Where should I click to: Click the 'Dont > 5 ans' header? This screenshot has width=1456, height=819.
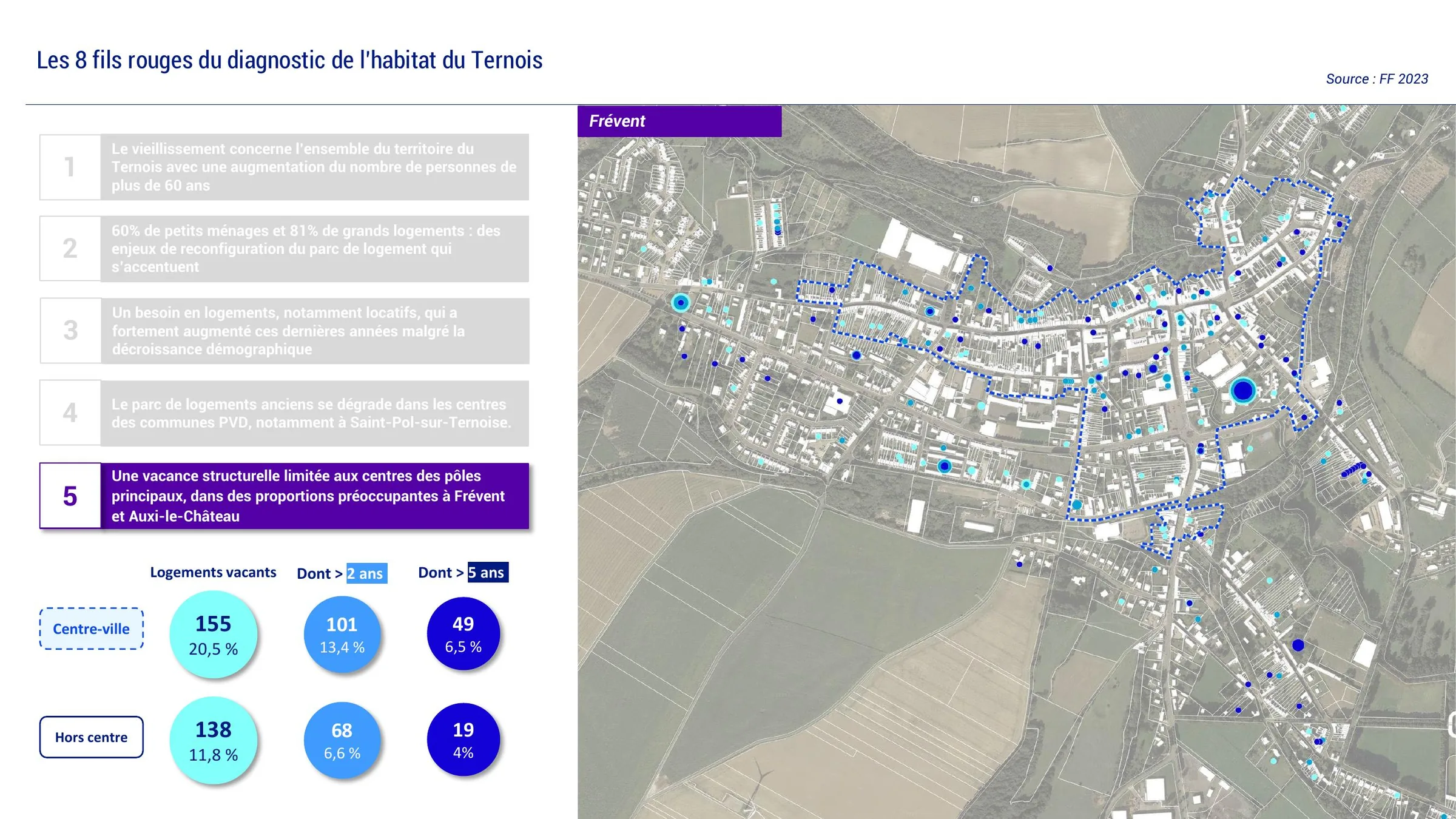(x=463, y=572)
